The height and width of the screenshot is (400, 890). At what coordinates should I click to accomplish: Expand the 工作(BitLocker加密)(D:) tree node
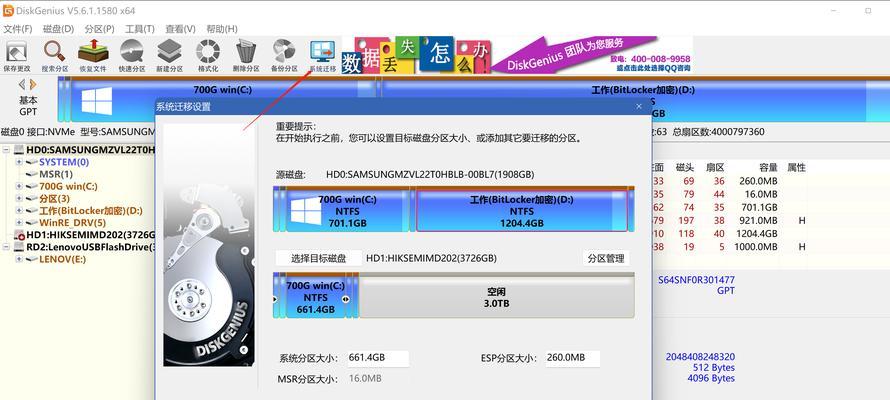click(x=19, y=210)
